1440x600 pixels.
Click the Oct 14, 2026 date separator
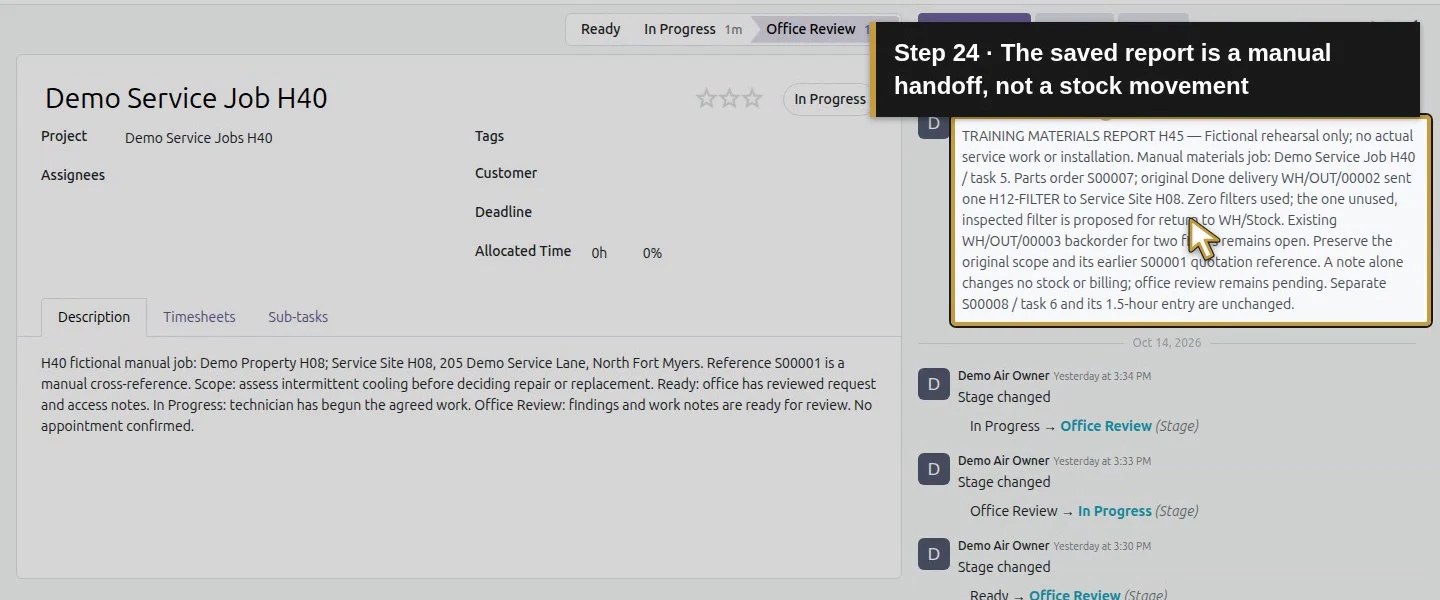pos(1166,343)
